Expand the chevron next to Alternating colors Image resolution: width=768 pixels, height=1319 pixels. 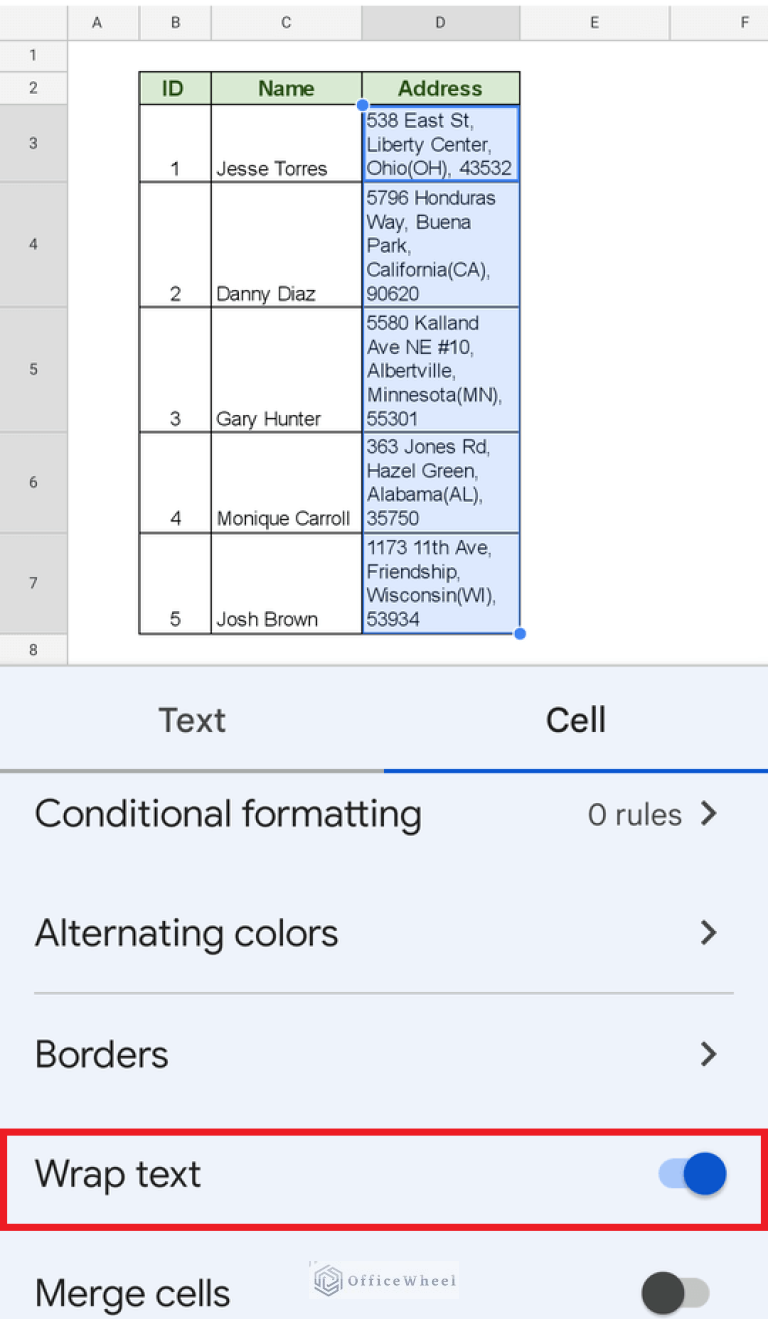[x=709, y=932]
